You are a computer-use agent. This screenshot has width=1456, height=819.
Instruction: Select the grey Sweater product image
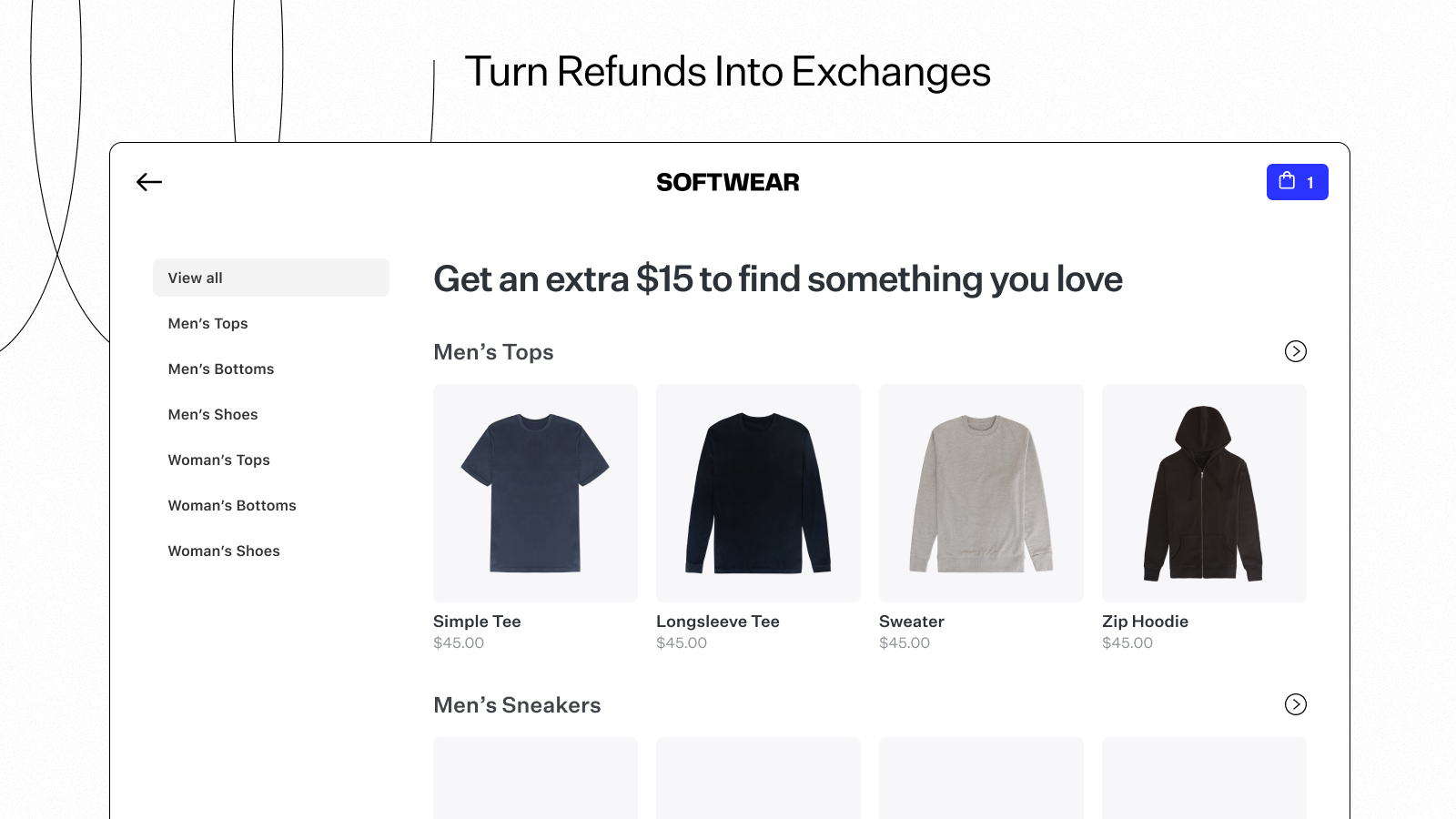[x=981, y=493]
